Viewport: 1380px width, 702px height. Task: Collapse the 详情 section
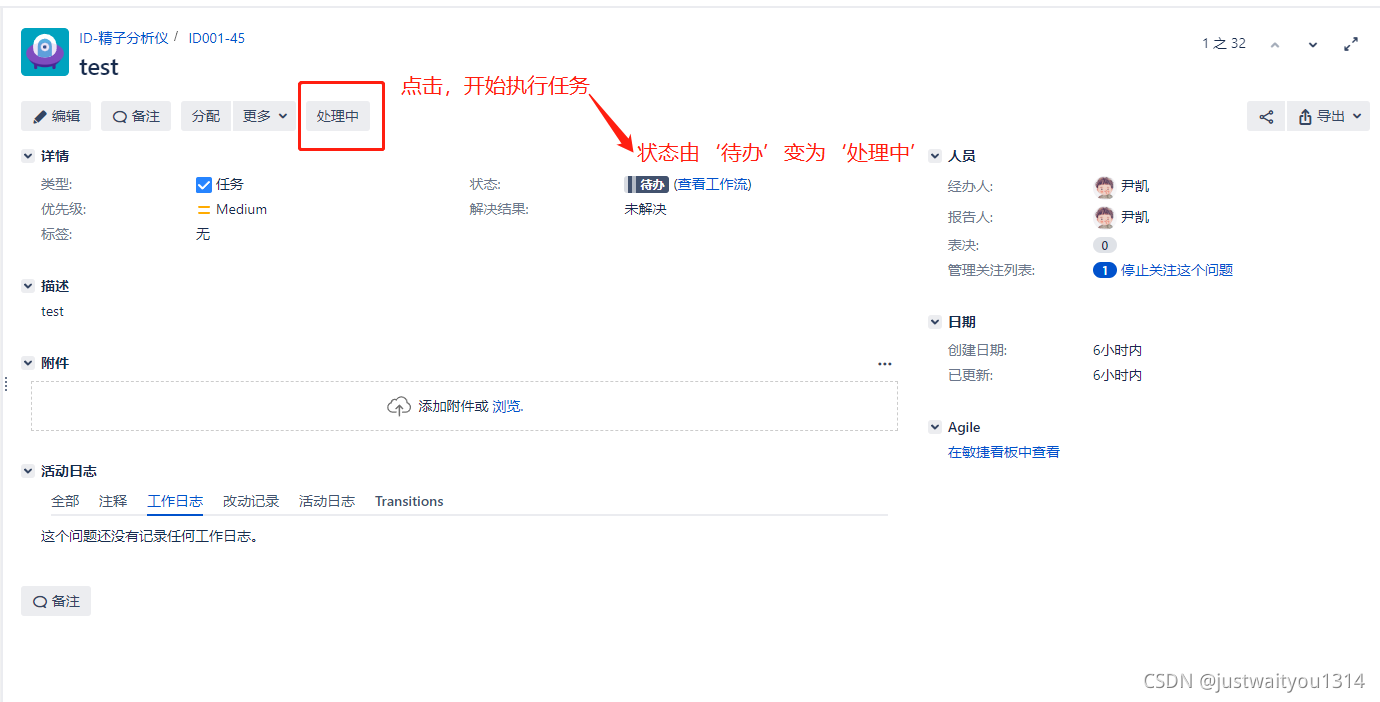tap(28, 156)
